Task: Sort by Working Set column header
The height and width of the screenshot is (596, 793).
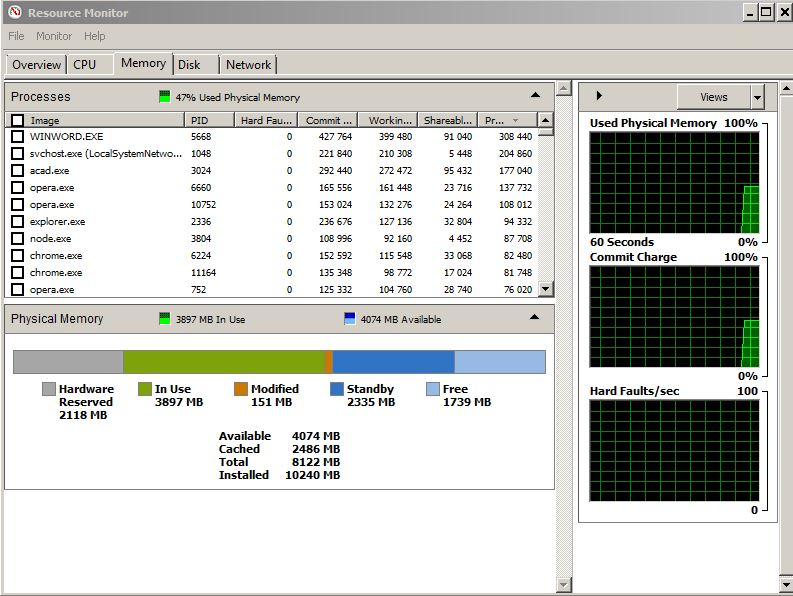Action: tap(388, 120)
